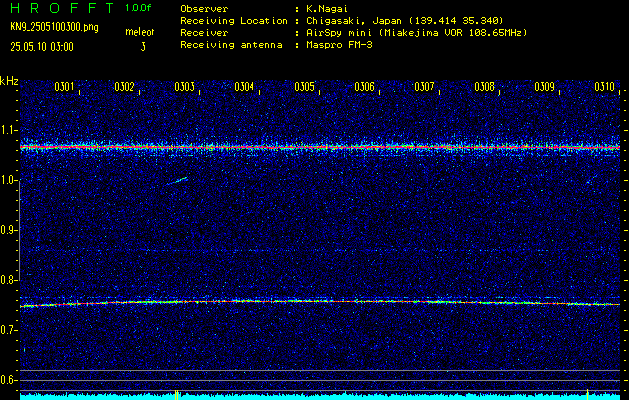This screenshot has width=629, height=400.
Task: Click the HROFFT program title
Action: (62, 8)
